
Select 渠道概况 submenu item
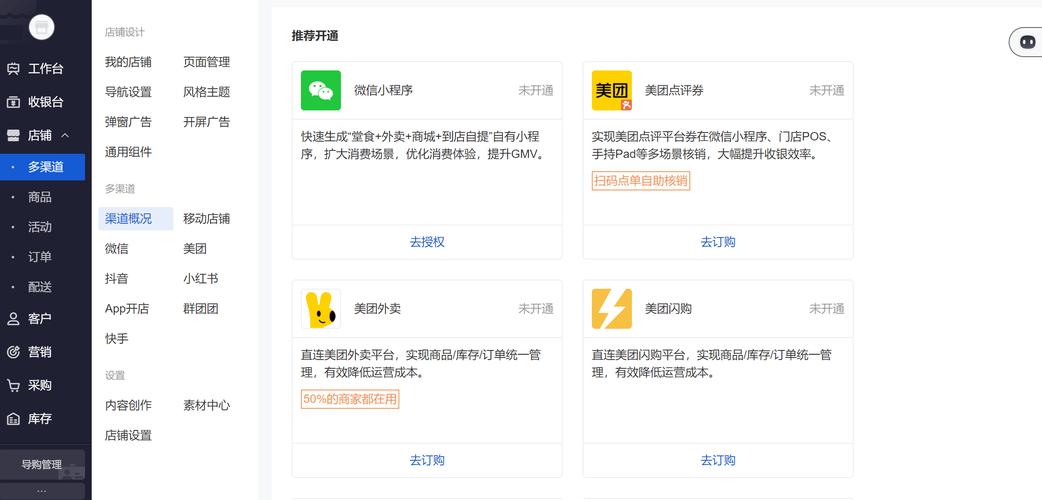click(136, 219)
